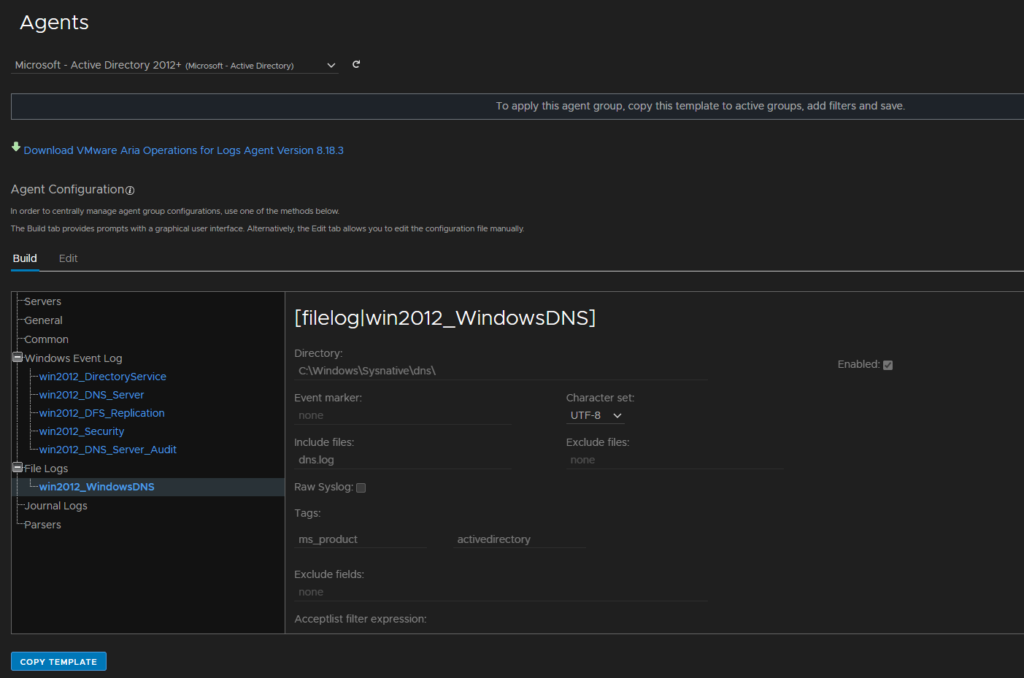The height and width of the screenshot is (678, 1024).
Task: Click the Copy Template button
Action: click(59, 662)
